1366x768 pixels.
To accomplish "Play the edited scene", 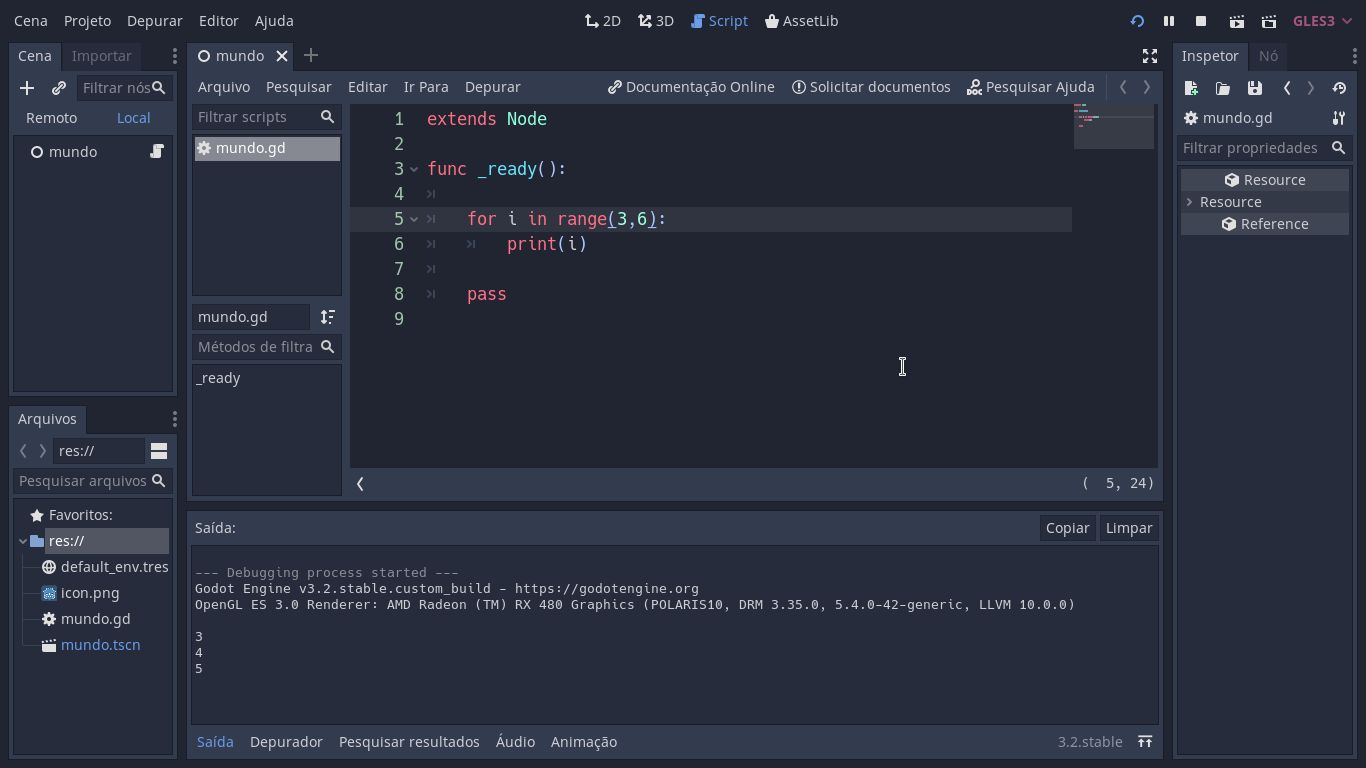I will (x=1237, y=21).
